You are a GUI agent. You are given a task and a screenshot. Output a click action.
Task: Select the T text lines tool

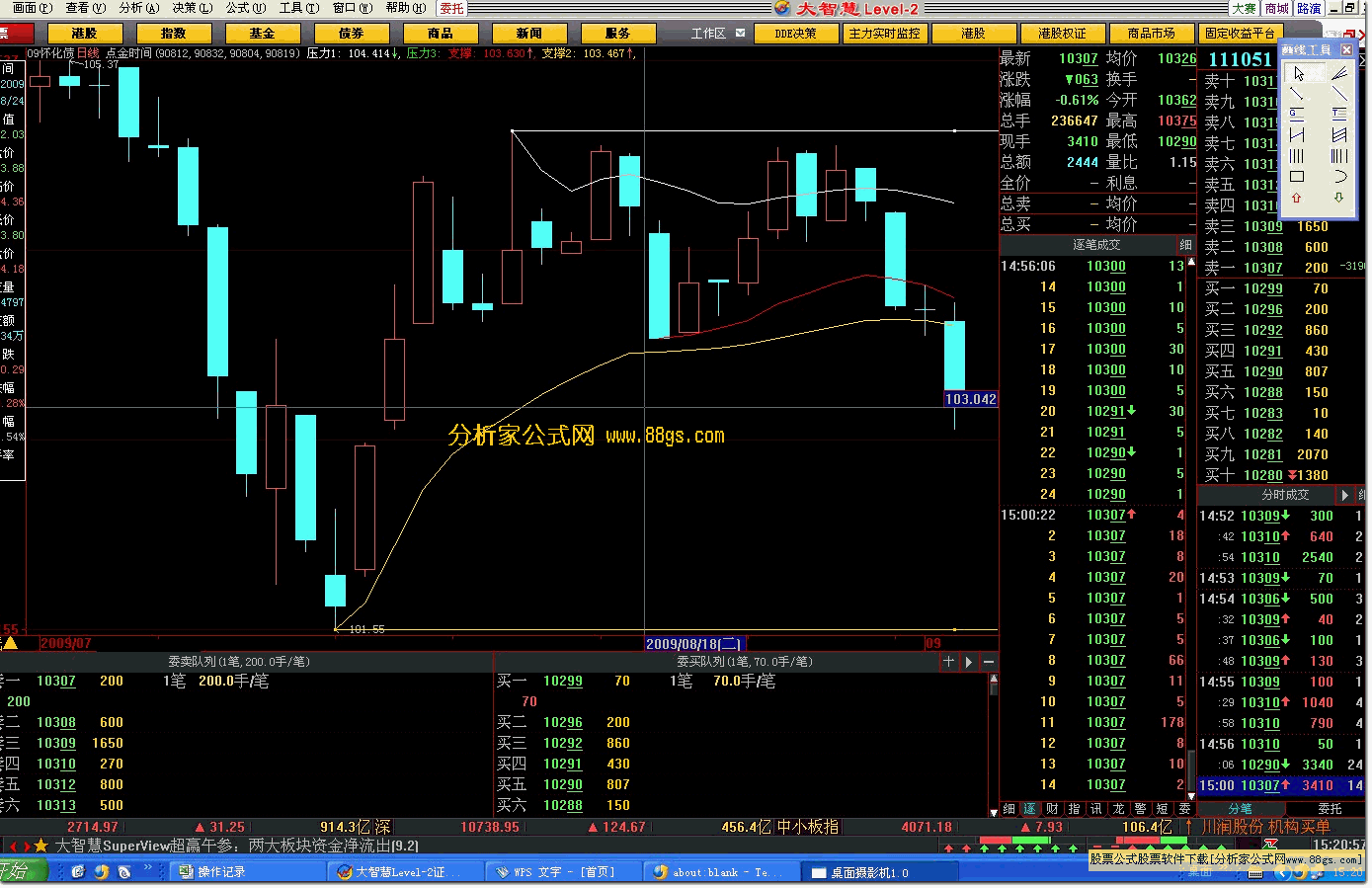[1338, 115]
